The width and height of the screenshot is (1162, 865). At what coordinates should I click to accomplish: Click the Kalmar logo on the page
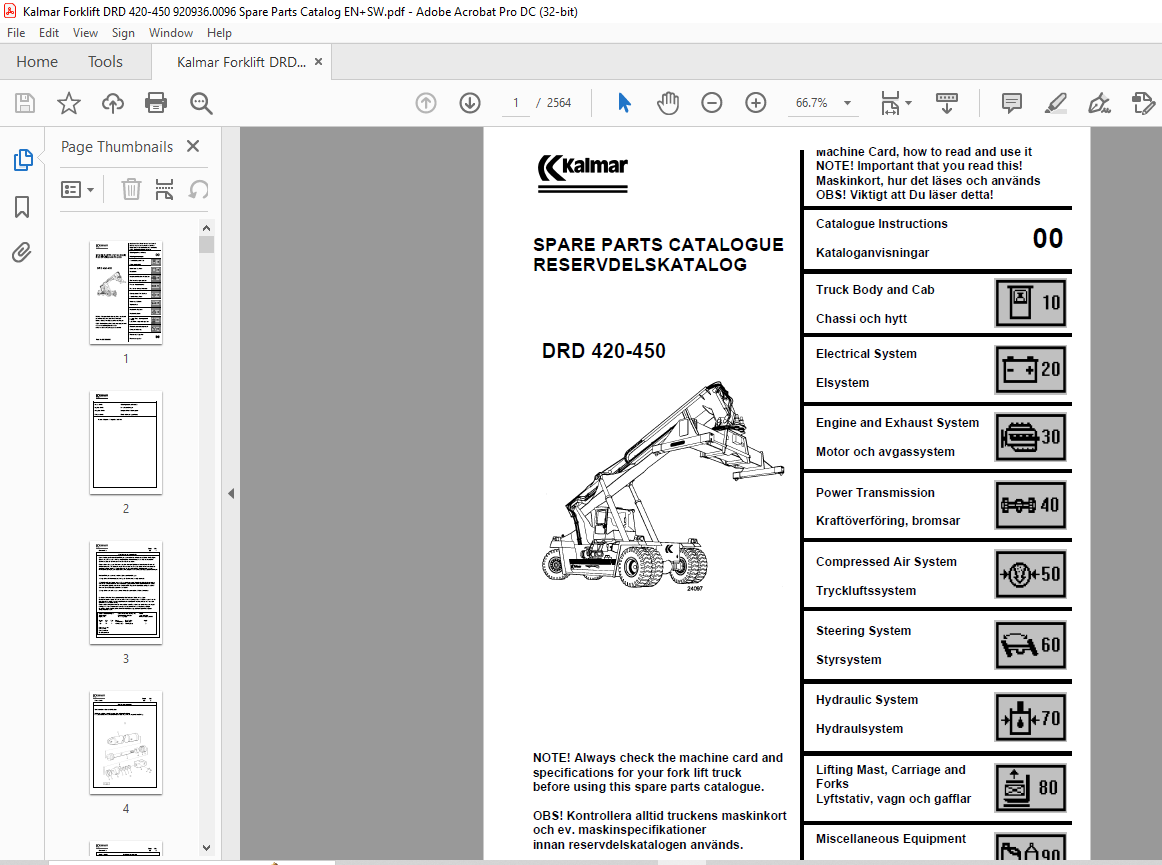tap(582, 173)
